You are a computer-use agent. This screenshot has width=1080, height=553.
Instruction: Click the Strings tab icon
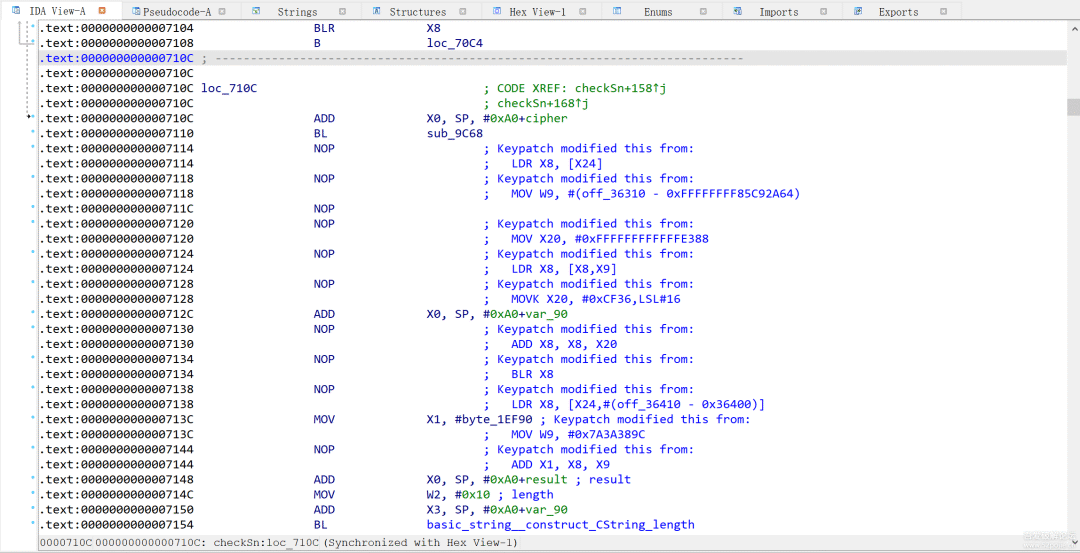257,11
